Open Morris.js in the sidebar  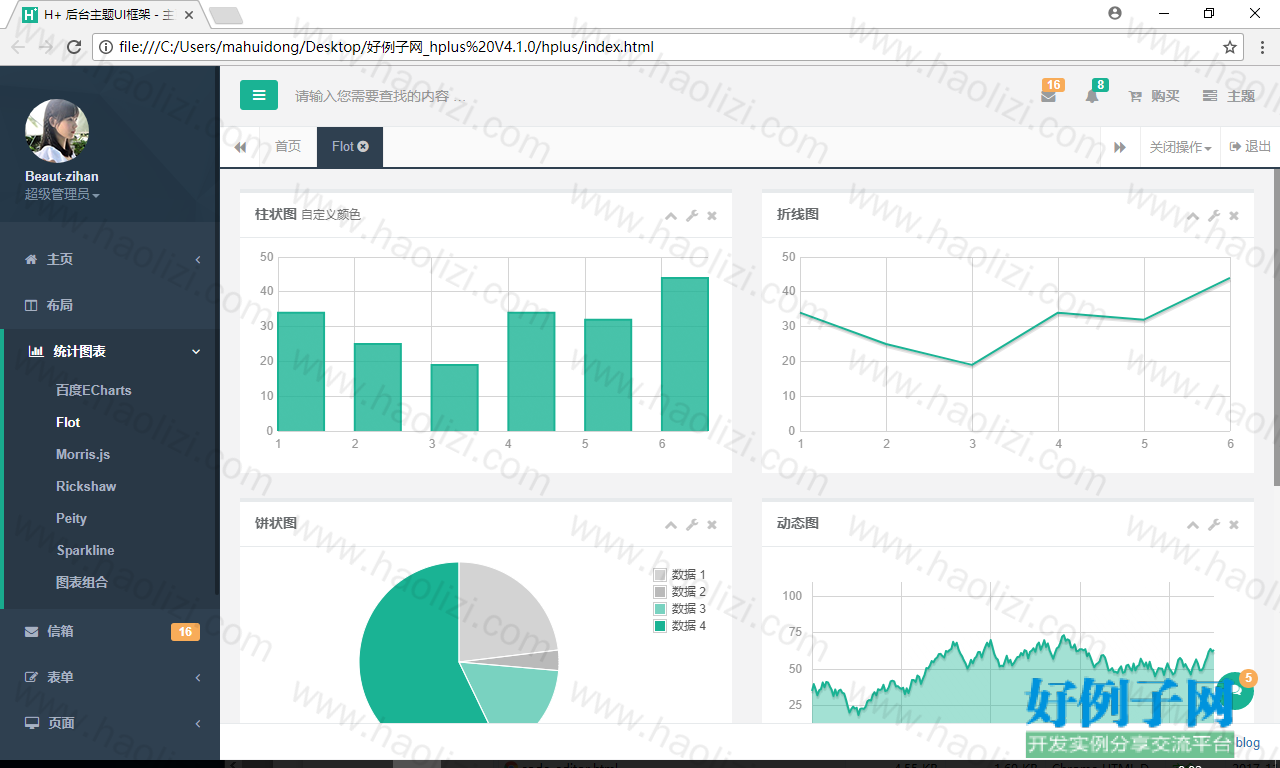pos(83,454)
